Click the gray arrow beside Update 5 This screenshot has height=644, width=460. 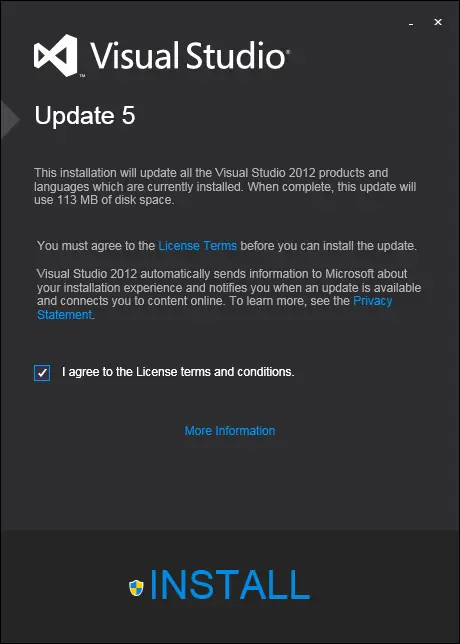(10, 120)
